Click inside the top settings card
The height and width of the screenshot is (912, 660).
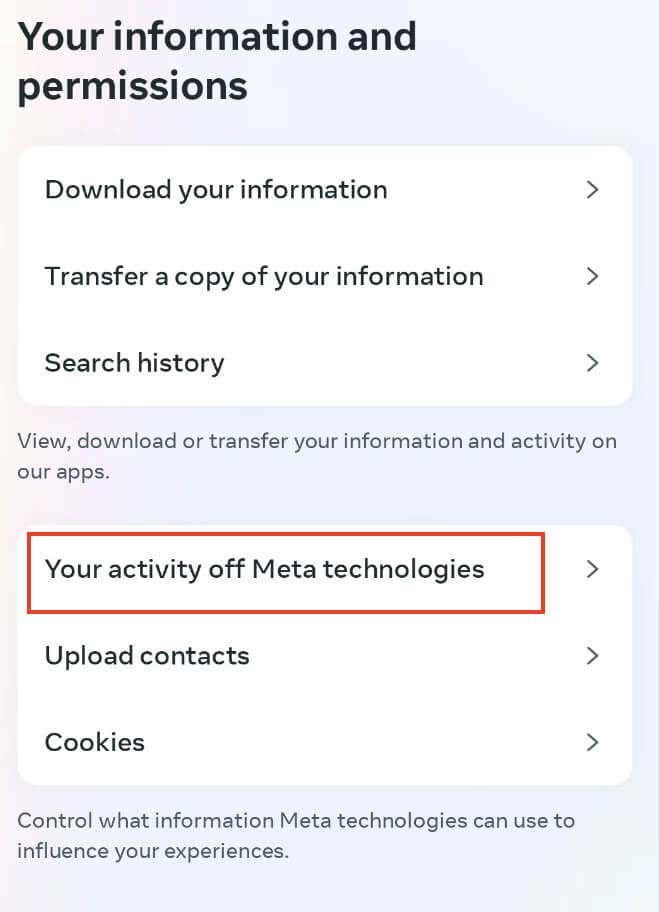[x=325, y=277]
